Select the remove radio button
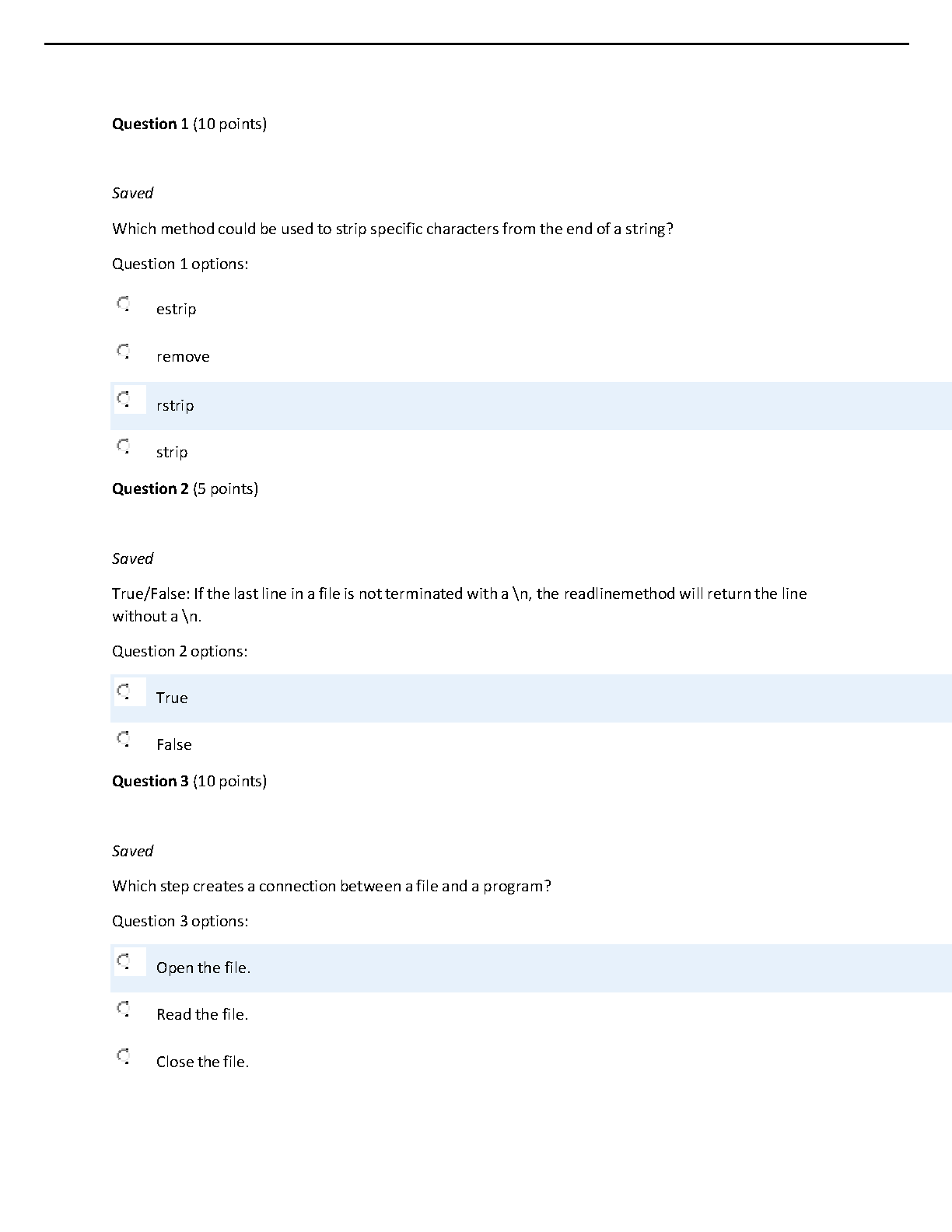The height and width of the screenshot is (1232, 952). pos(124,352)
